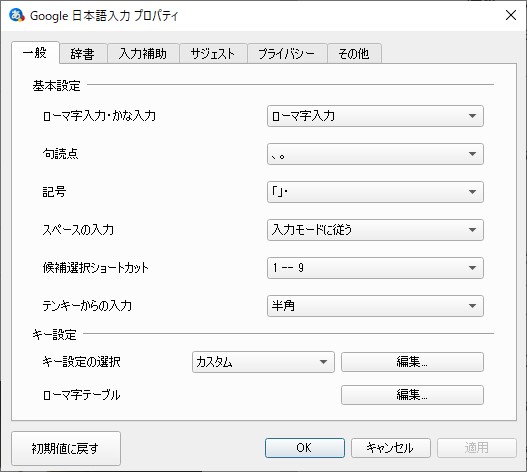Click the 候補選択ショートカット label
527x472 pixels.
coord(96,268)
